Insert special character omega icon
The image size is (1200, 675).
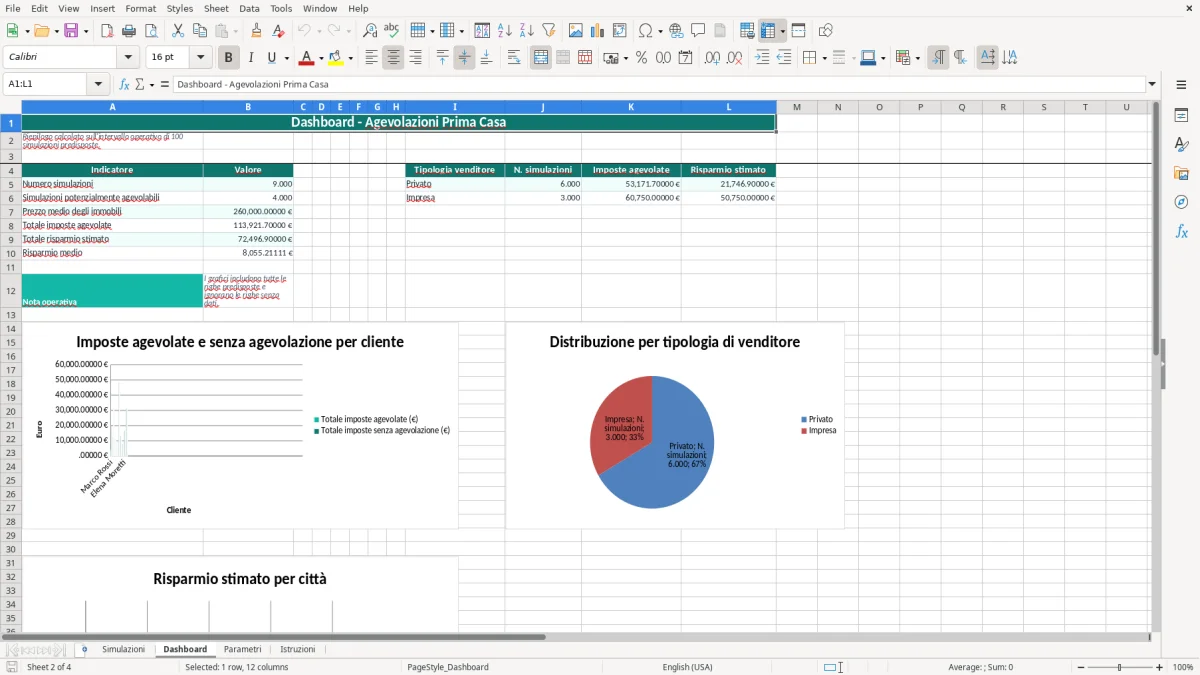tap(645, 31)
